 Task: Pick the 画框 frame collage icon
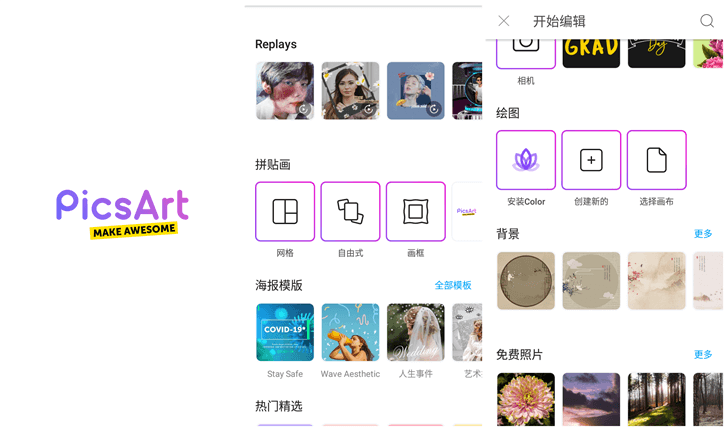pos(415,211)
